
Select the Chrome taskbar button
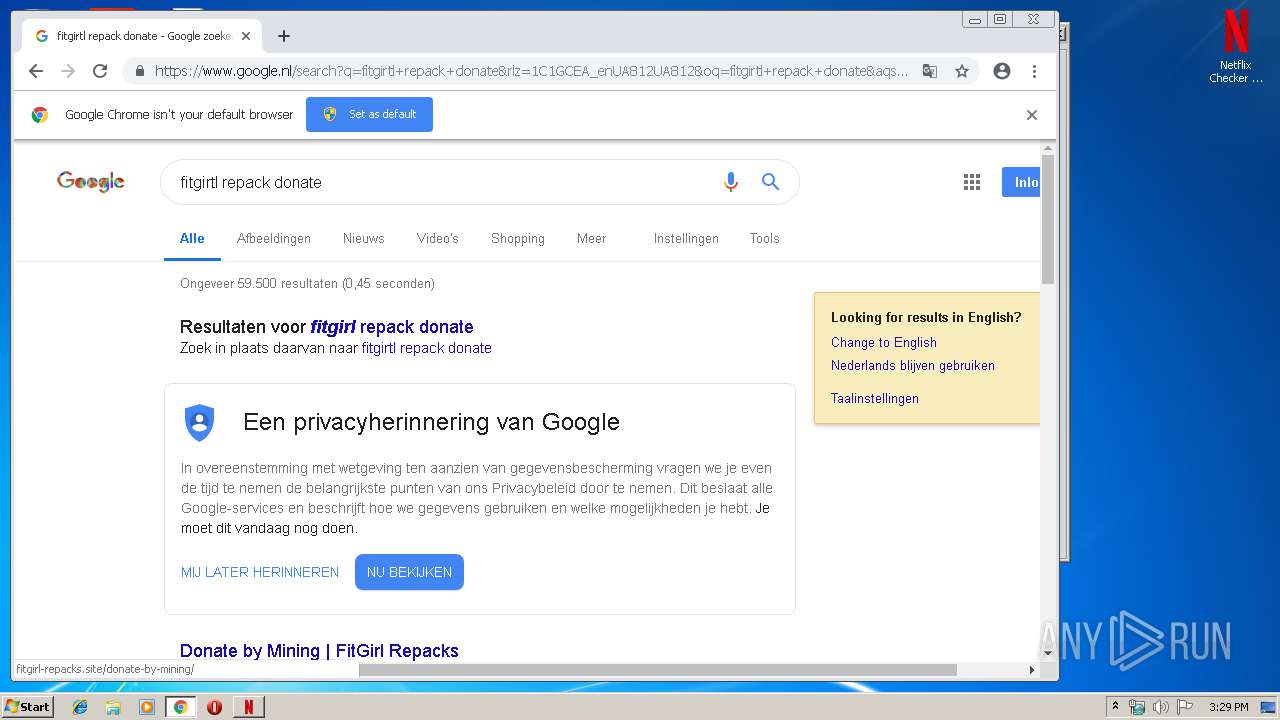click(x=181, y=707)
